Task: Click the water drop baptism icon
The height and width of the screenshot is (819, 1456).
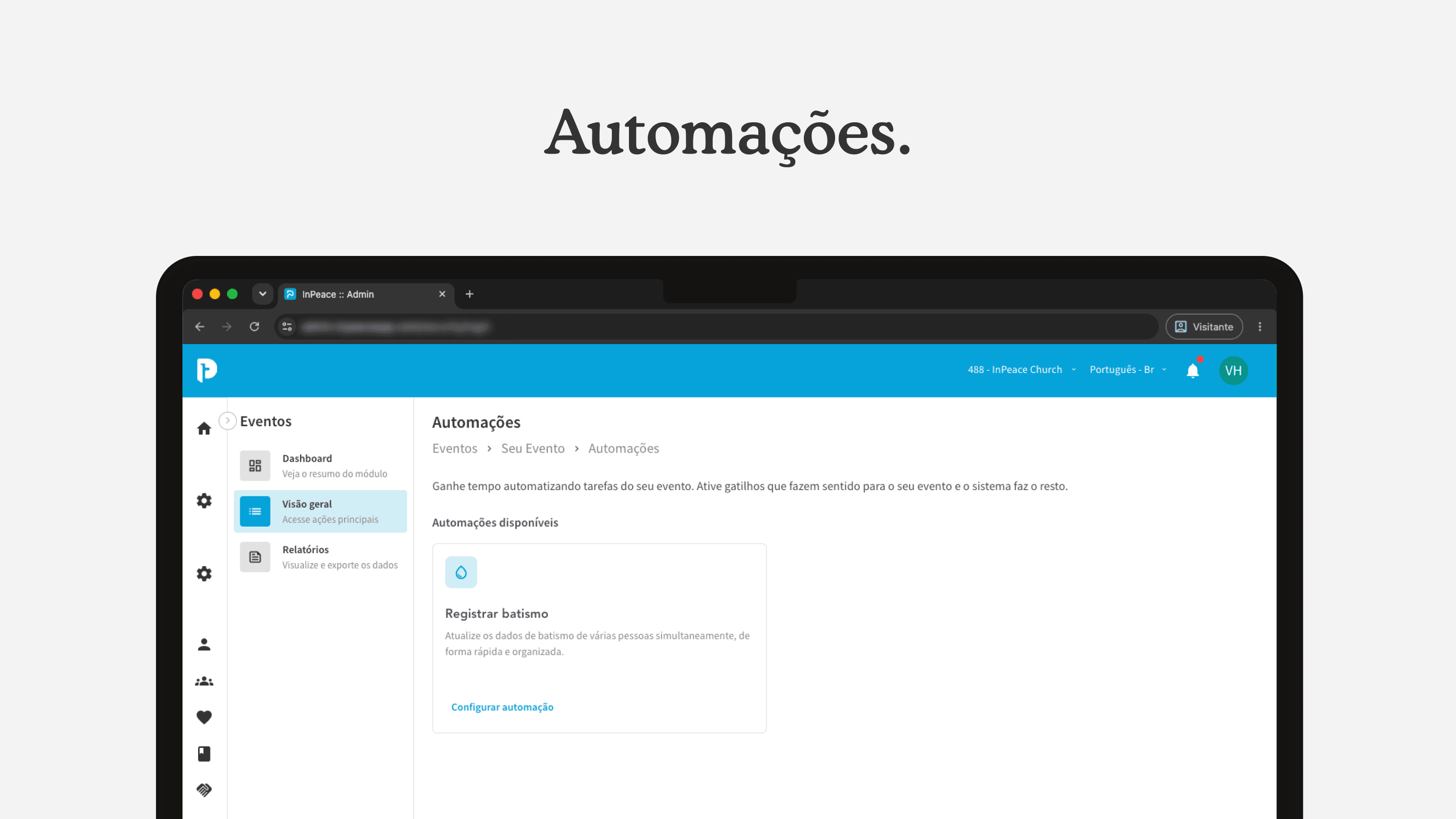Action: tap(461, 572)
